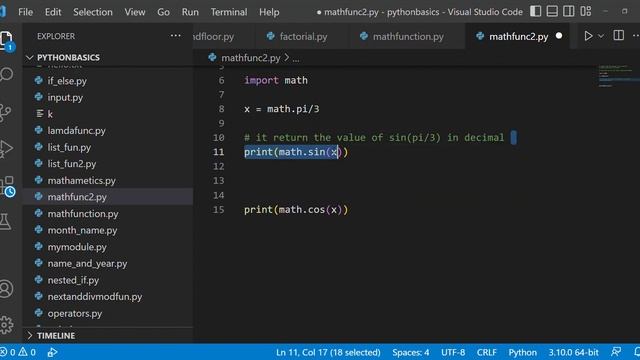The image size is (640, 360).
Task: Place cursor on the import math line
Action: coord(276,80)
